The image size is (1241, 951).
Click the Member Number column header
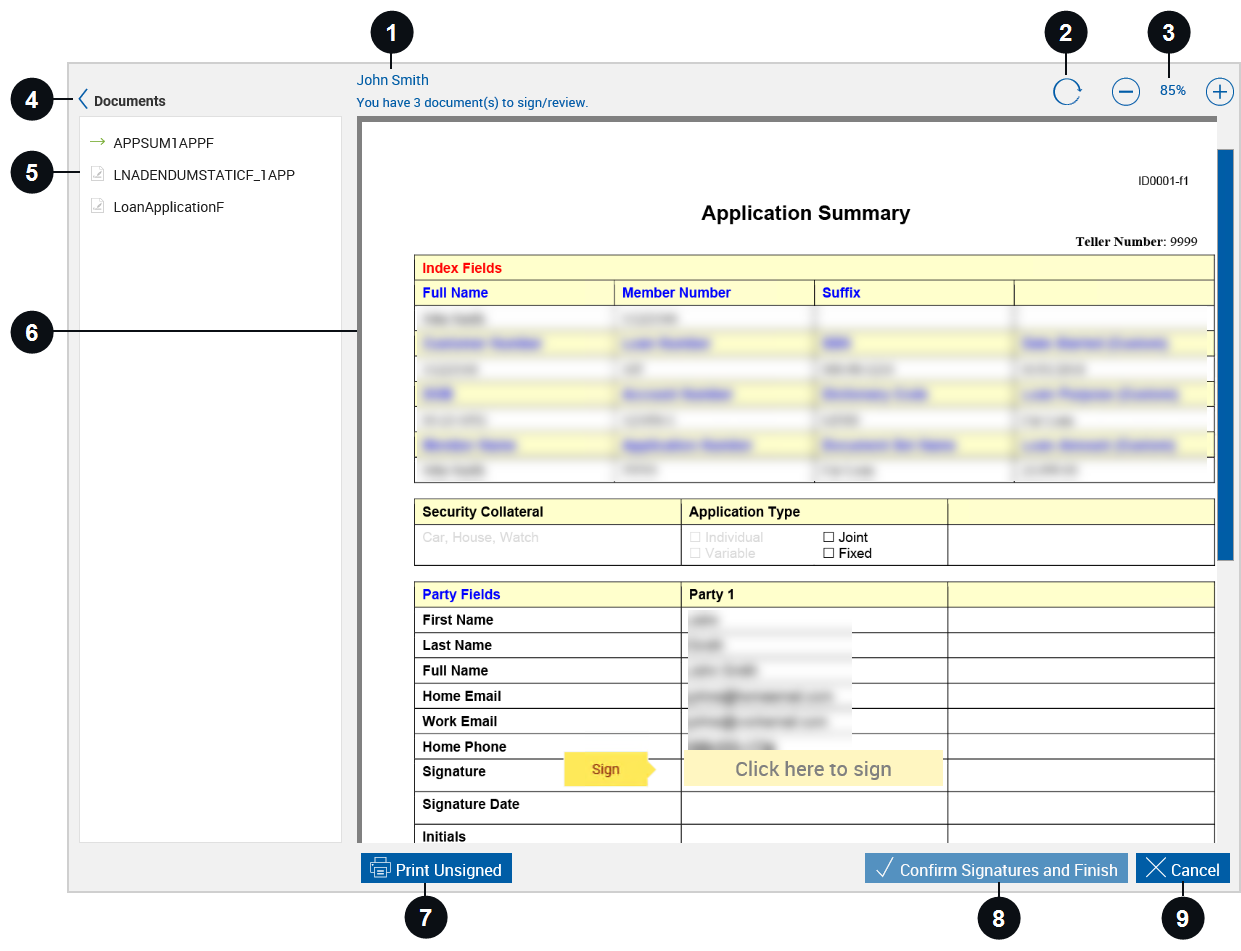(676, 293)
